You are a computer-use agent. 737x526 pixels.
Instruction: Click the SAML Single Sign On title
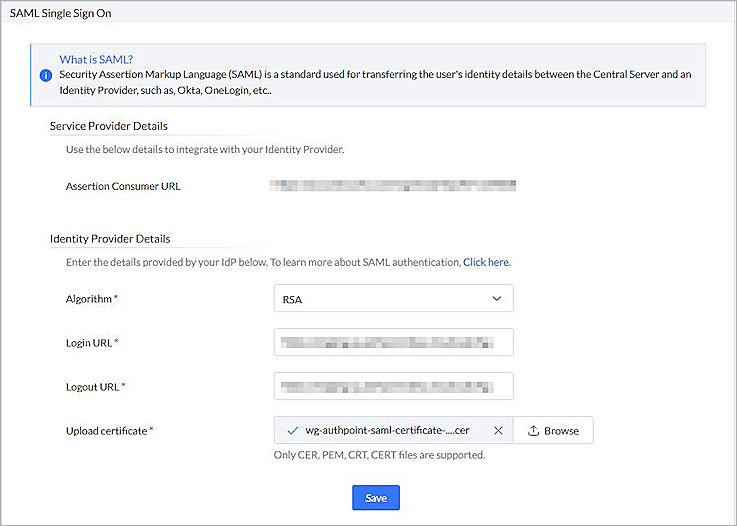(61, 13)
